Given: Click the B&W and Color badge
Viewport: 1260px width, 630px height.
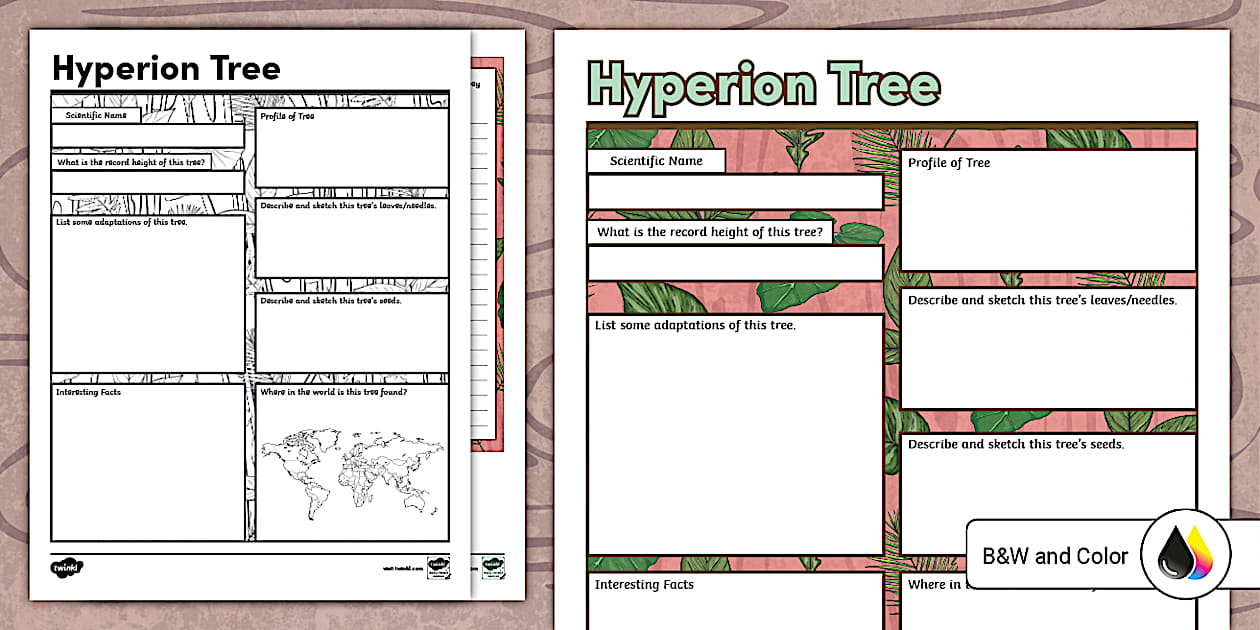Looking at the screenshot, I should click(x=1055, y=556).
